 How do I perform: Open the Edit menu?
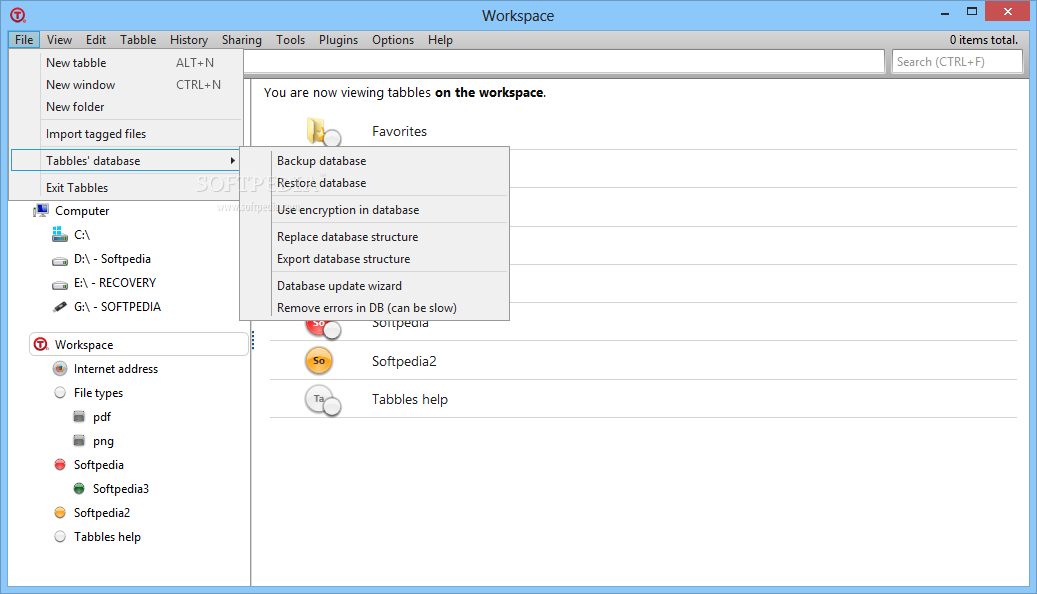click(x=96, y=40)
